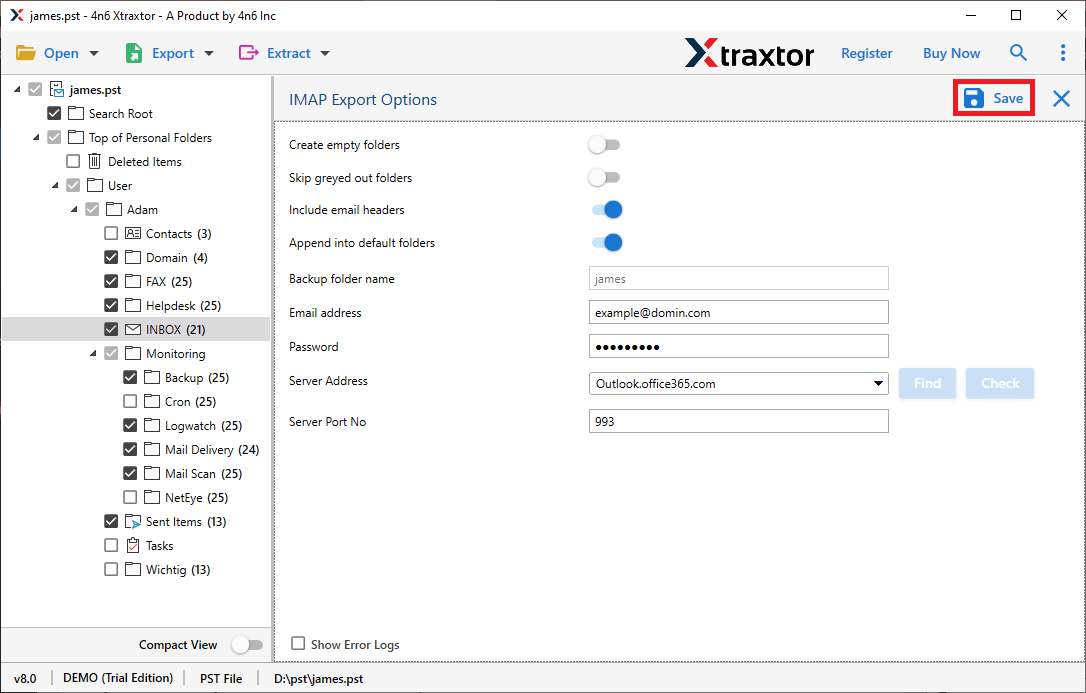1086x693 pixels.
Task: Turn off Append into default folders switch
Action: [x=607, y=242]
